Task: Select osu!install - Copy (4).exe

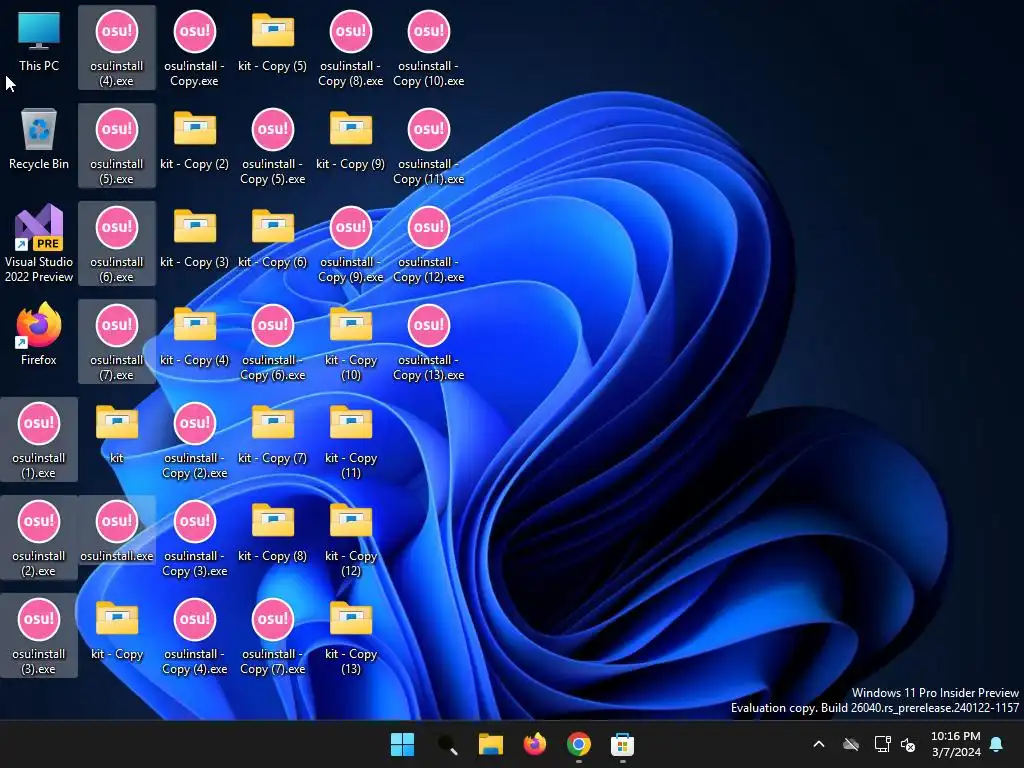Action: pos(195,636)
